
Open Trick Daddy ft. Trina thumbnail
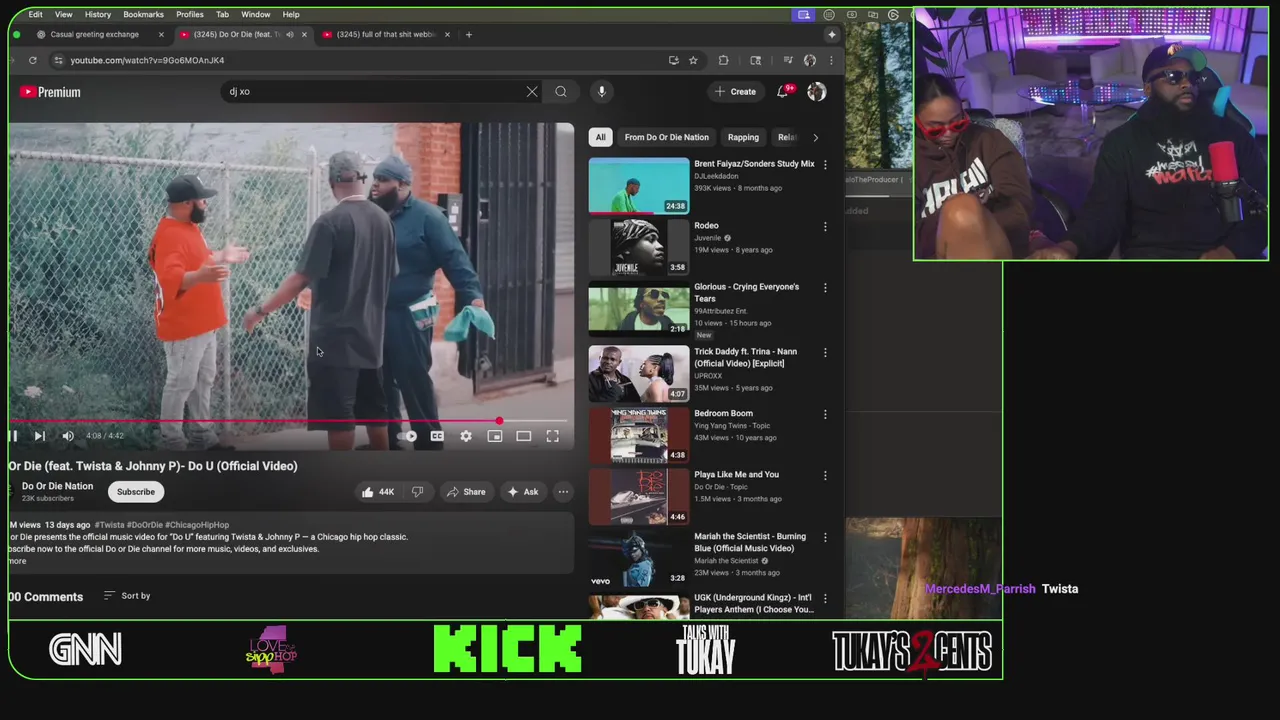point(639,373)
